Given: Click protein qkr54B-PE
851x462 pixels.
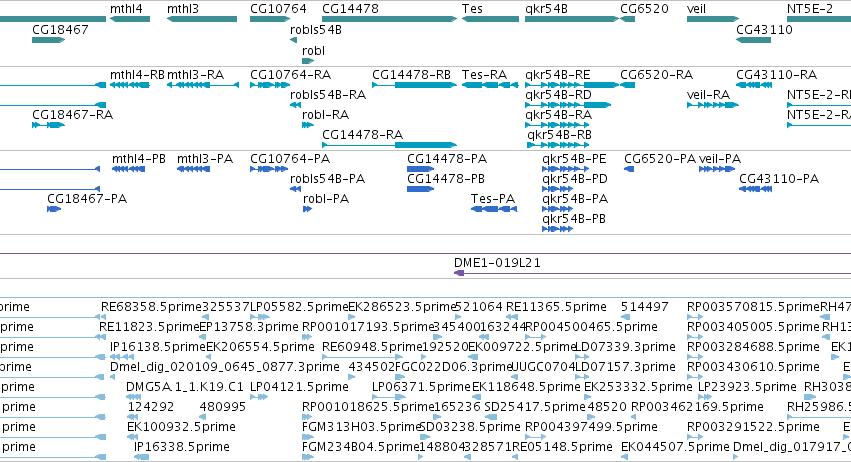Looking at the screenshot, I should (x=574, y=159).
